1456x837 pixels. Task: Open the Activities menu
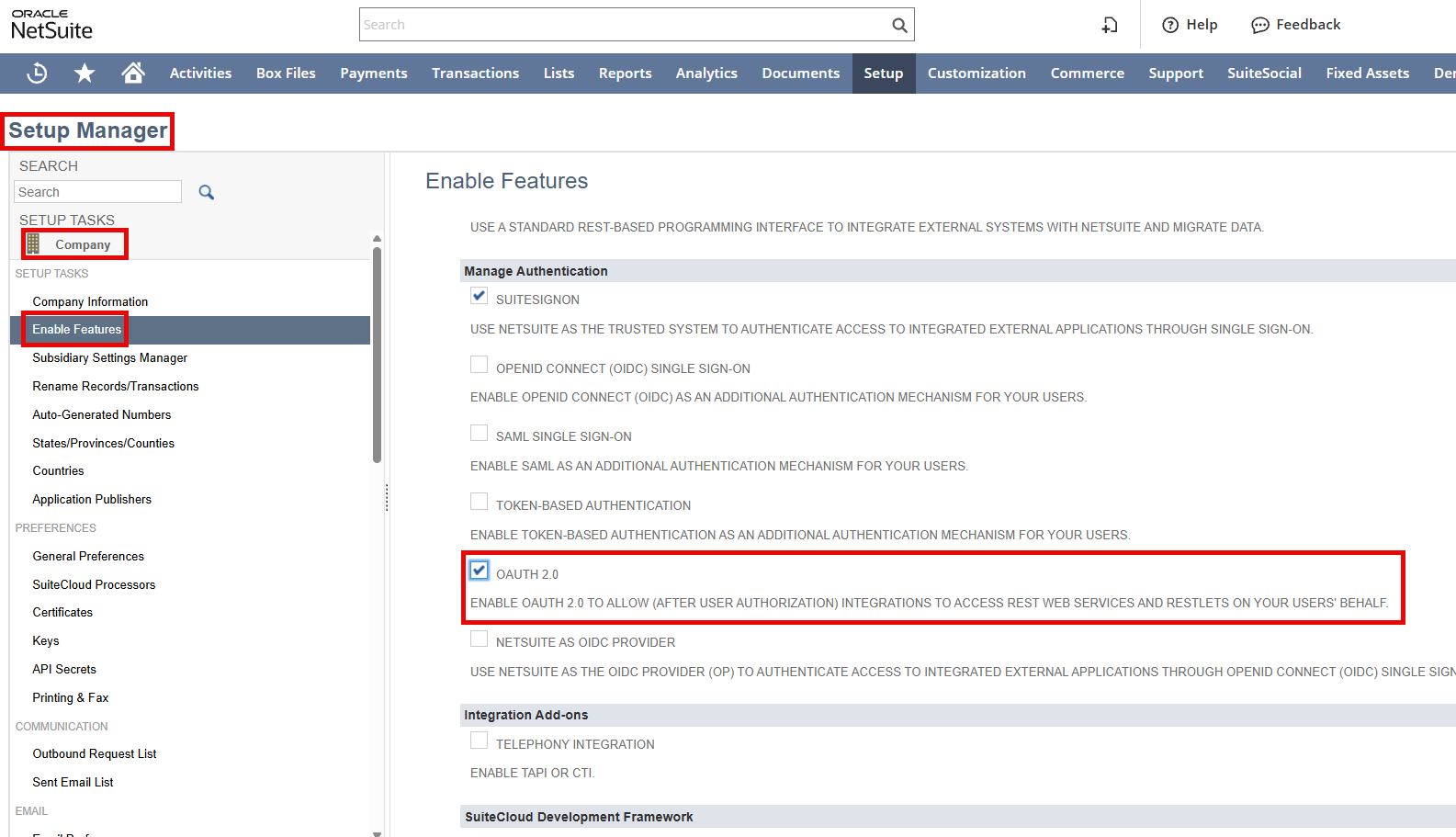(200, 74)
